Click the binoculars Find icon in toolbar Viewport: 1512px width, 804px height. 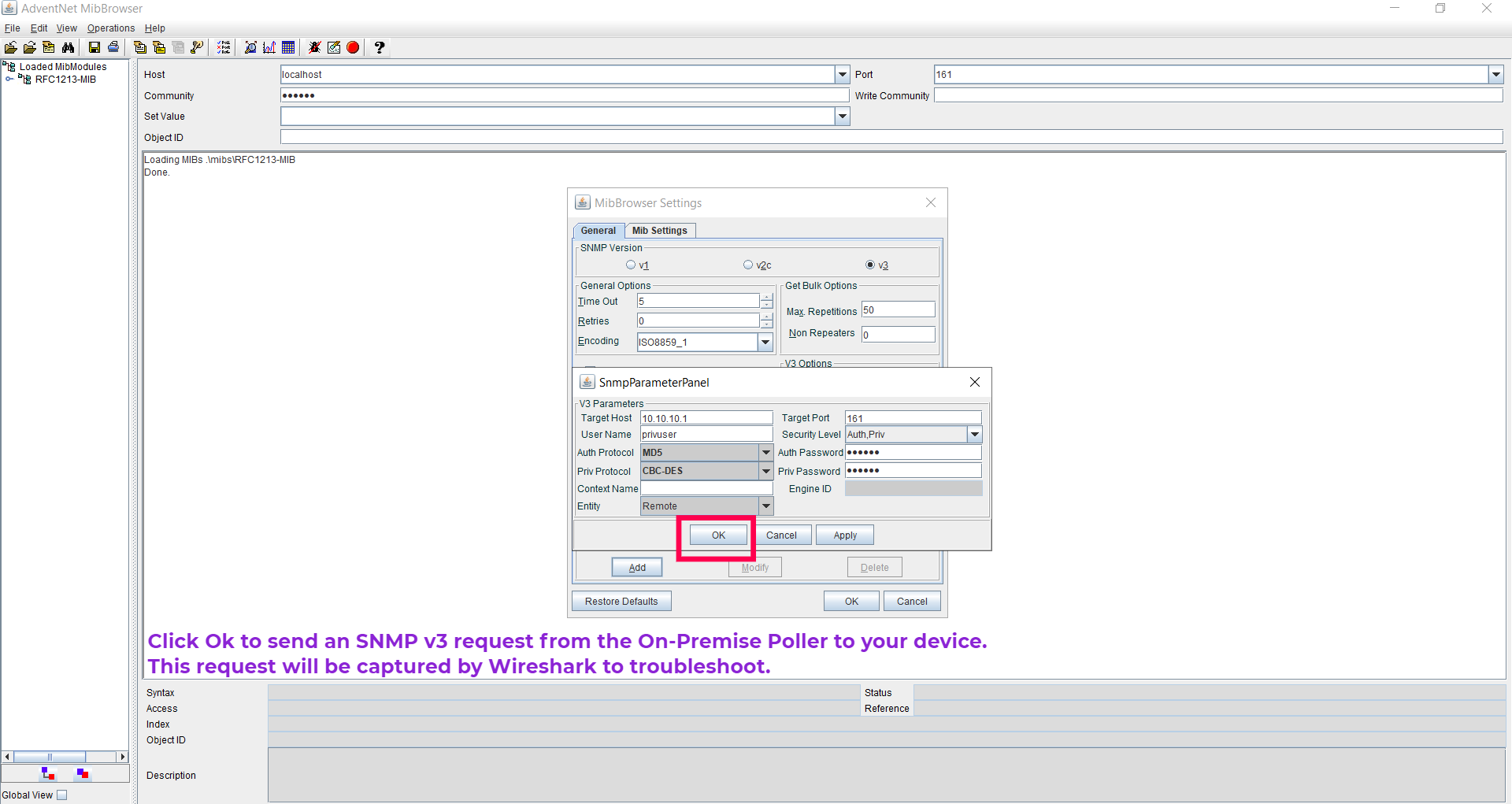(x=68, y=48)
